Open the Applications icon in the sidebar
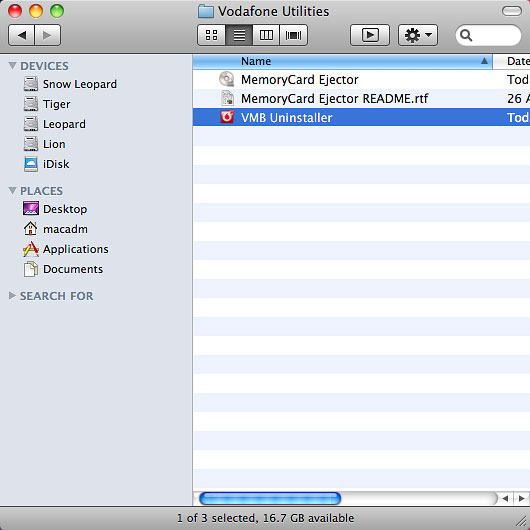The image size is (530, 530). [31, 249]
